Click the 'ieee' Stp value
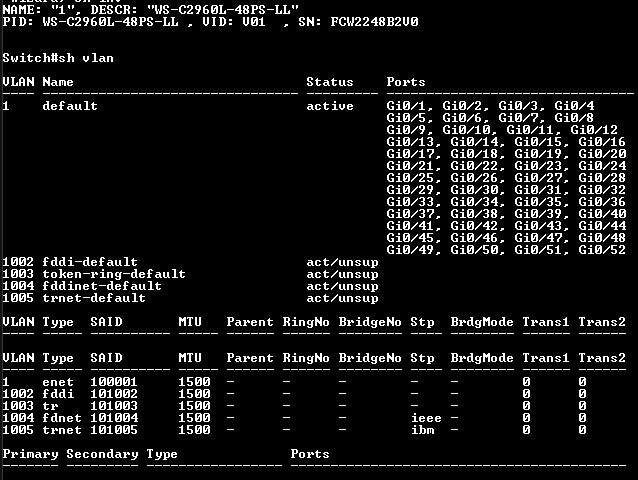The width and height of the screenshot is (638, 480). point(426,418)
